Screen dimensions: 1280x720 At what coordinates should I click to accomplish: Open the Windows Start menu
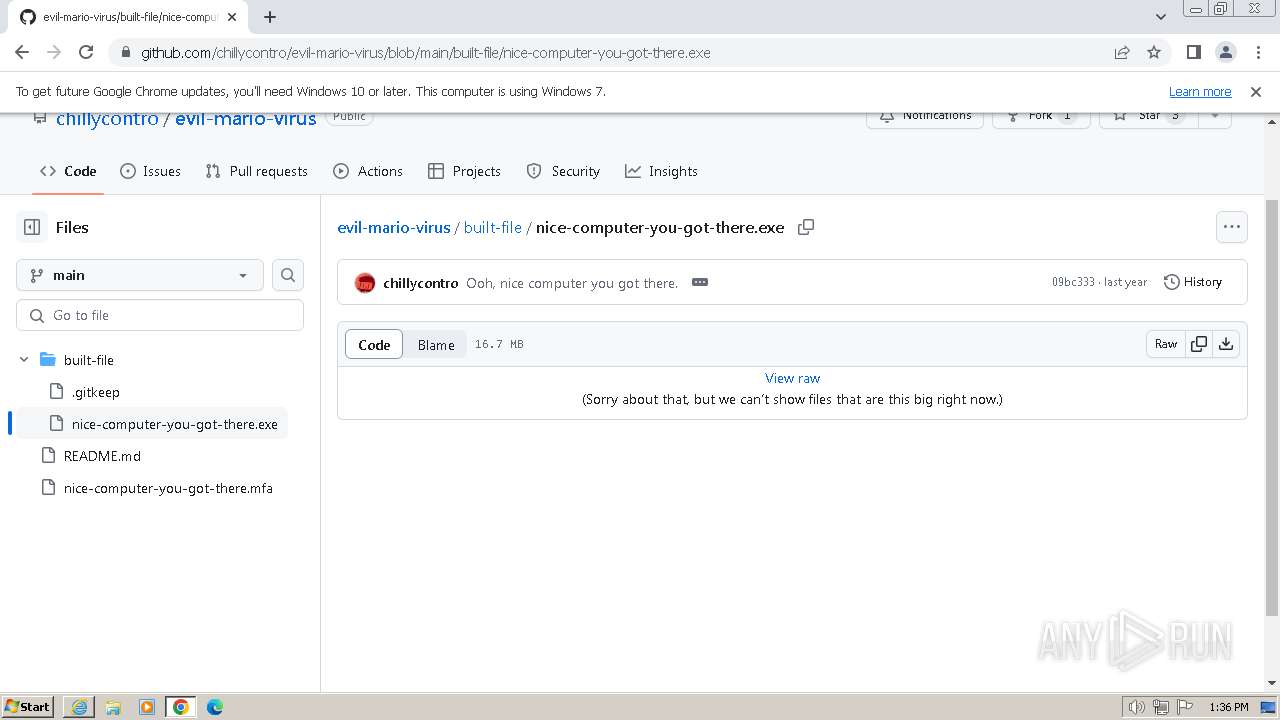(x=28, y=706)
